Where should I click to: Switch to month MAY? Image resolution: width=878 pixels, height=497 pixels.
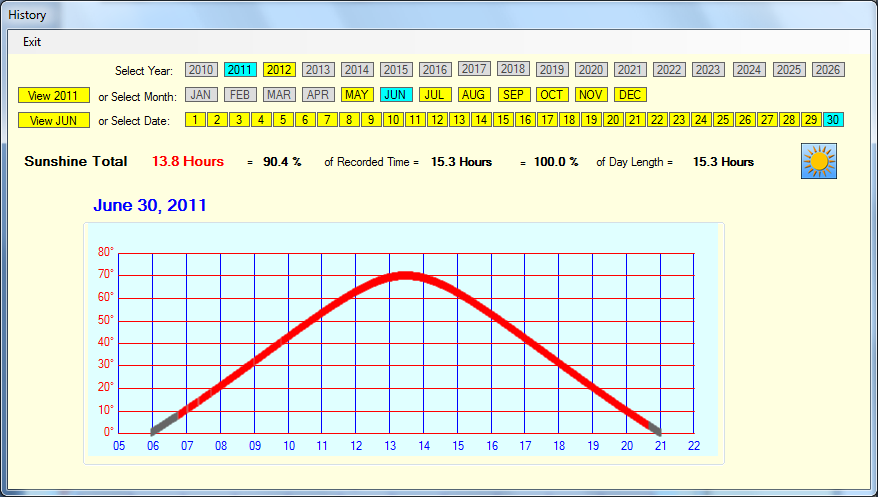(x=357, y=95)
